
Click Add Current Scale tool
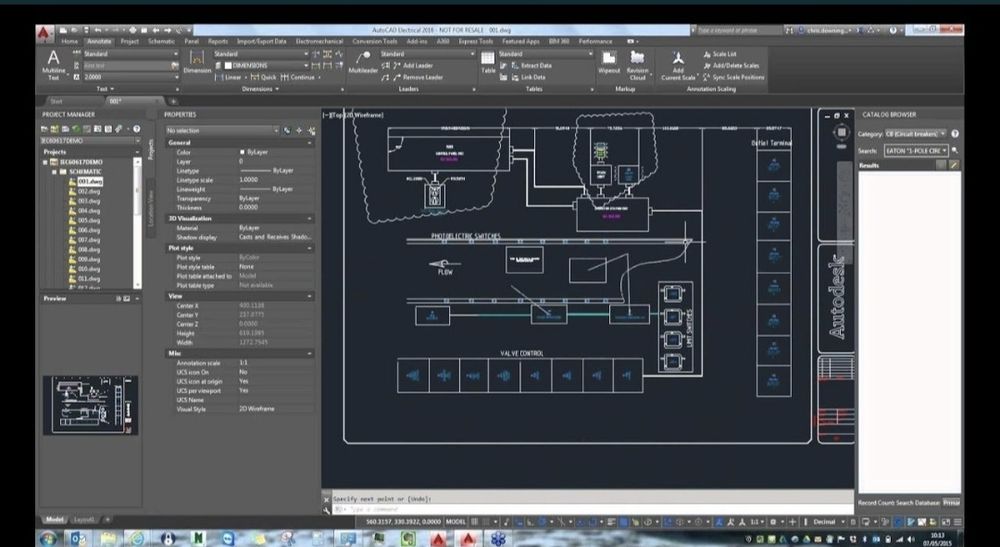[678, 66]
